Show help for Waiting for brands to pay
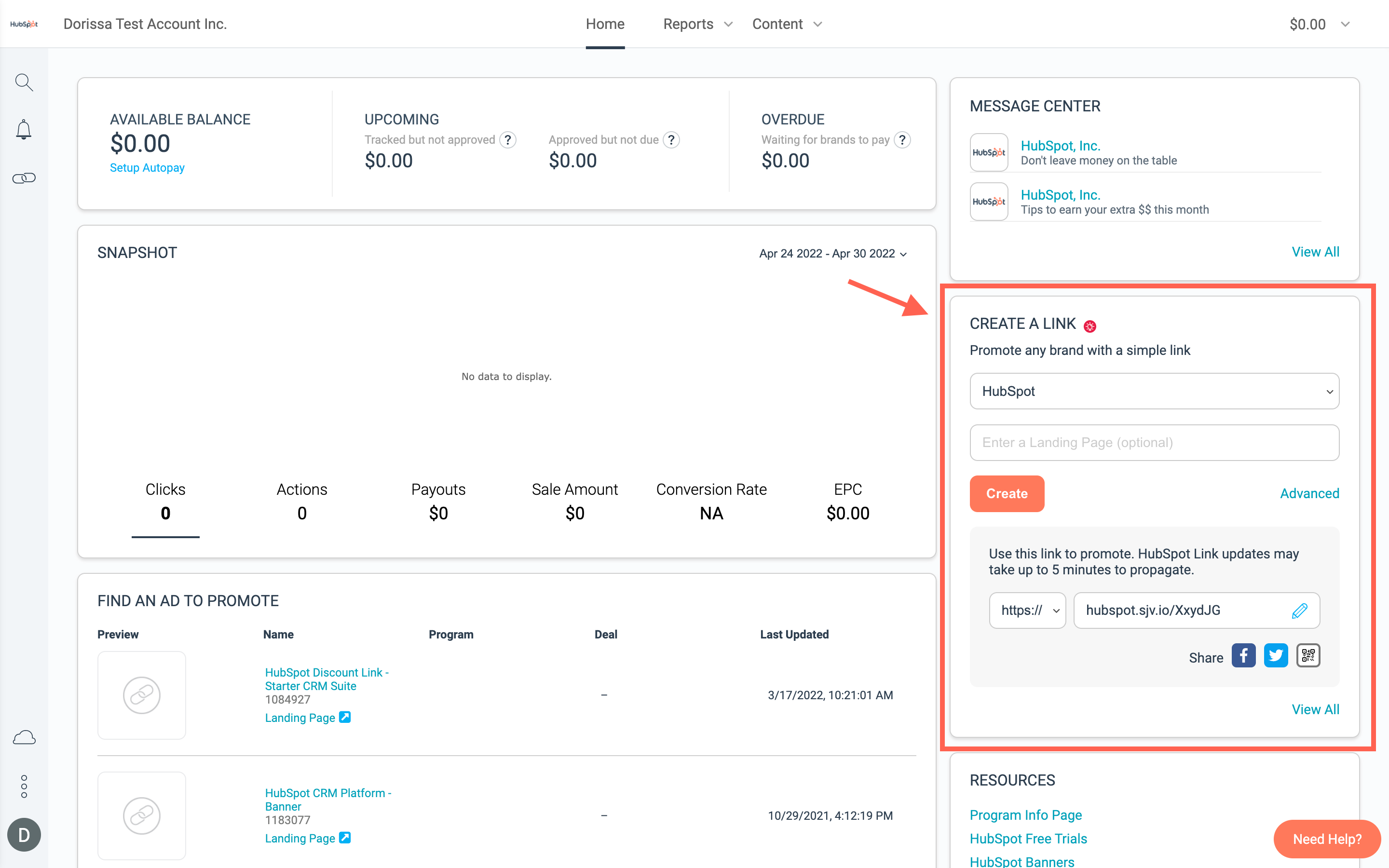1389x868 pixels. point(902,140)
